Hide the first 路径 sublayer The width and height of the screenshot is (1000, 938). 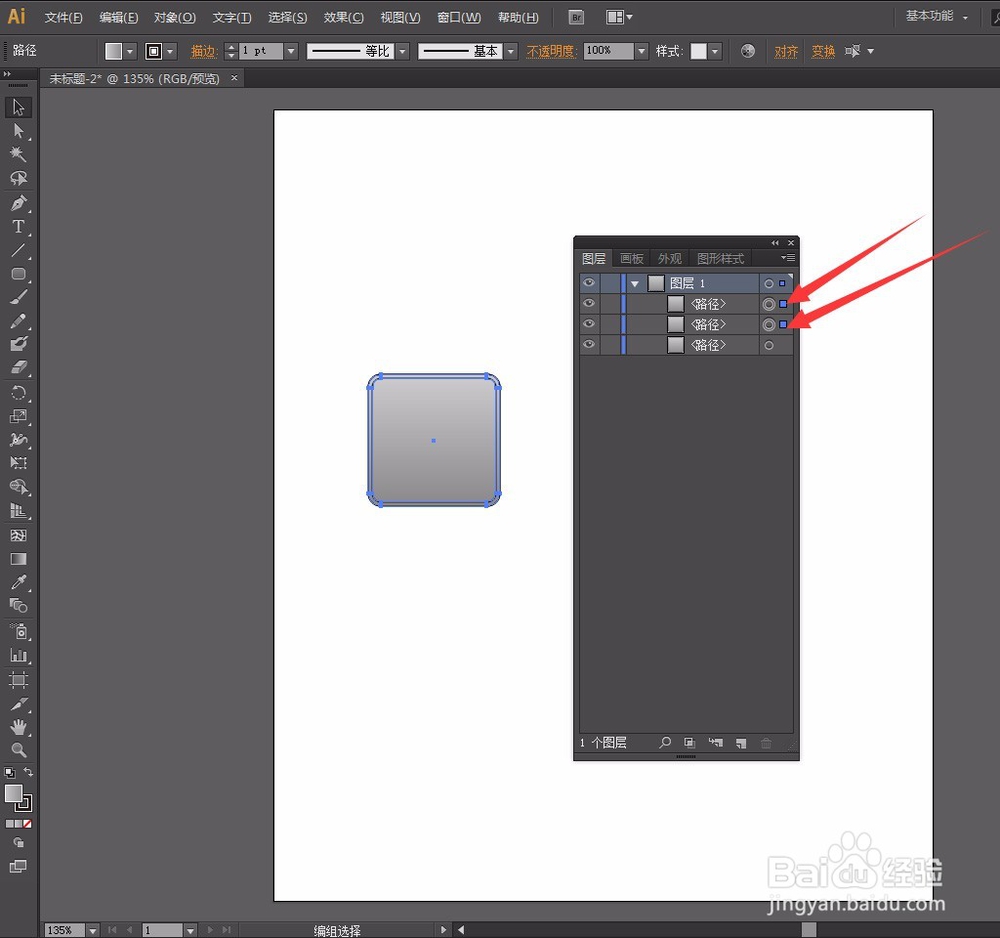coord(589,304)
